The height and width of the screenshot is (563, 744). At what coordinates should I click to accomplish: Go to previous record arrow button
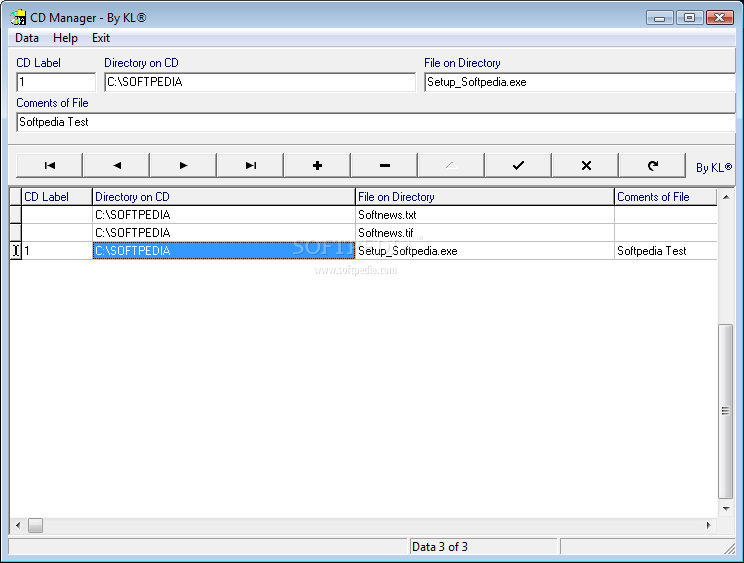pos(116,165)
